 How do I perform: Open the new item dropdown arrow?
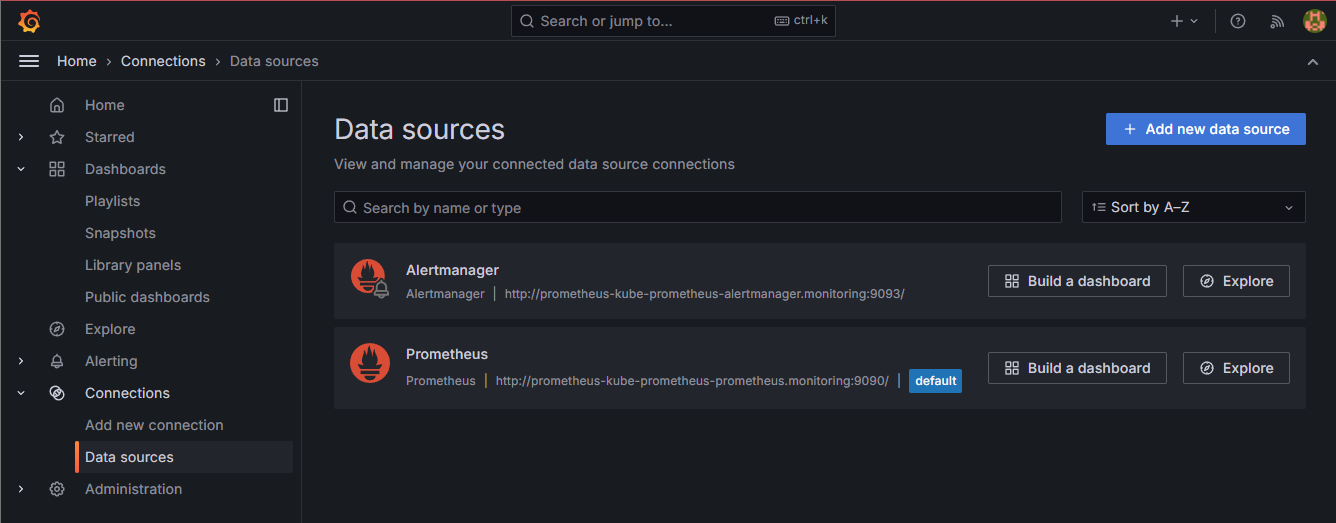(1194, 21)
